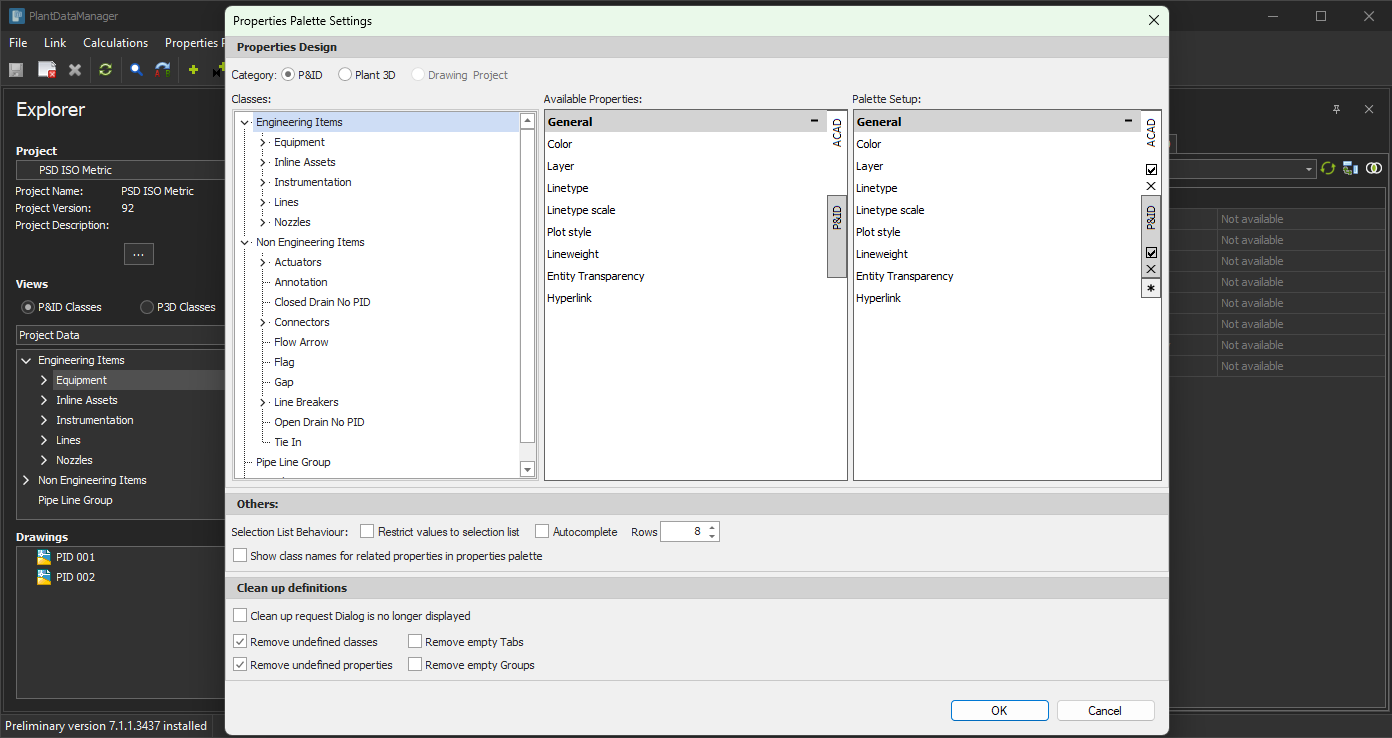Click the X under the ACAD tab in Palette Setup

(x=1151, y=186)
